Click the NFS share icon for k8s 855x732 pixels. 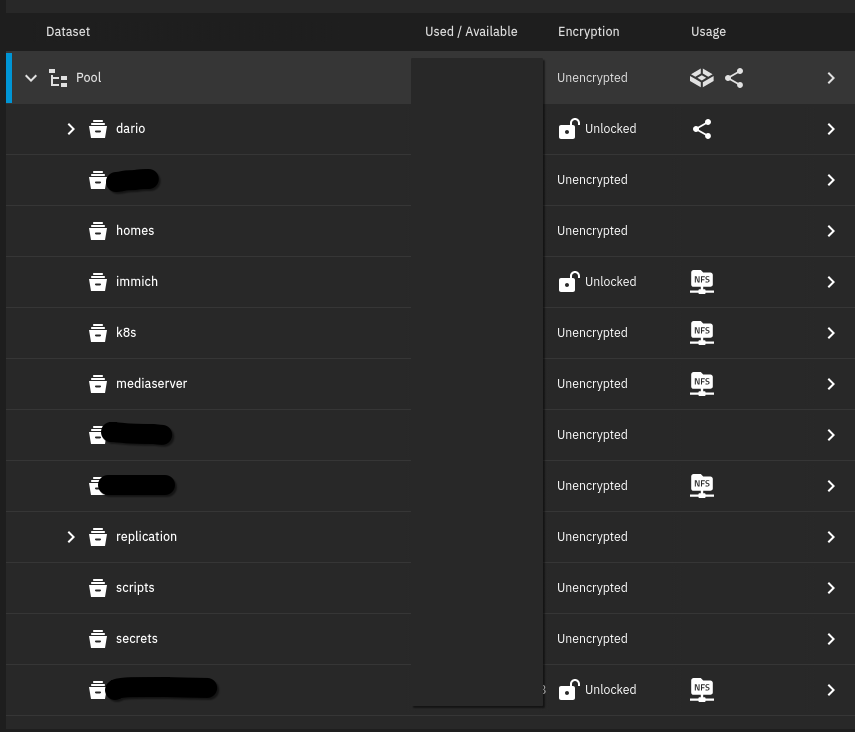[702, 333]
